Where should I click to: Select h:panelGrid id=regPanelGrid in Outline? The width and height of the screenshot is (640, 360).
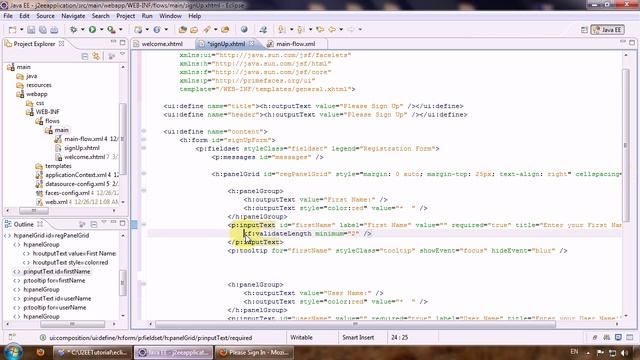(x=51, y=236)
